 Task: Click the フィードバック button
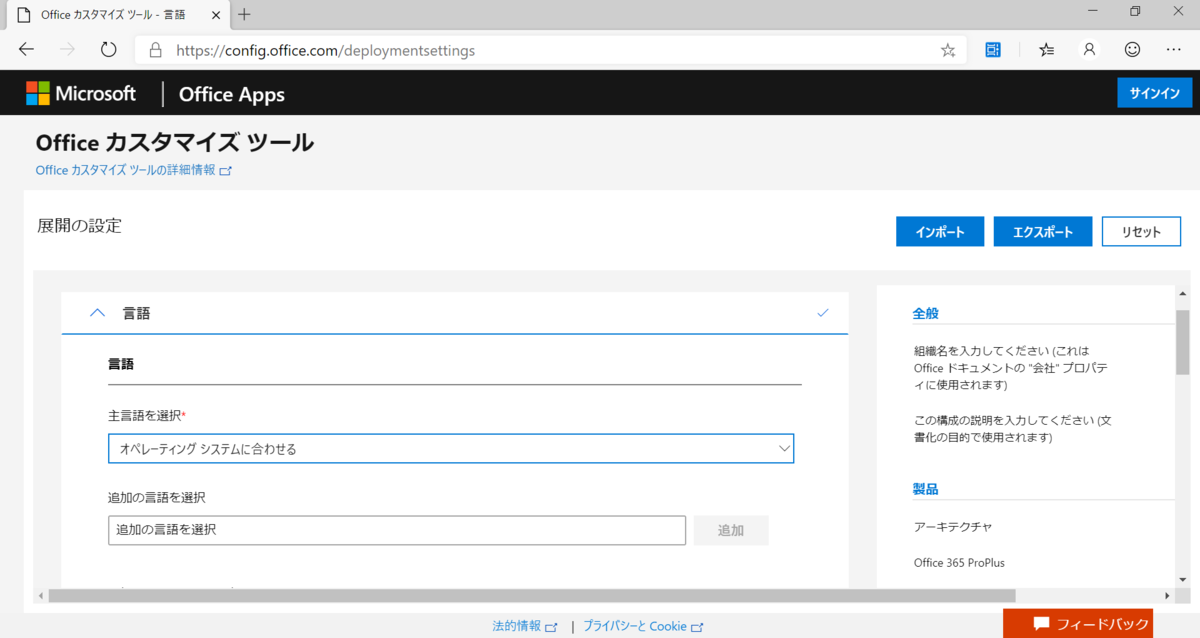coord(1078,623)
